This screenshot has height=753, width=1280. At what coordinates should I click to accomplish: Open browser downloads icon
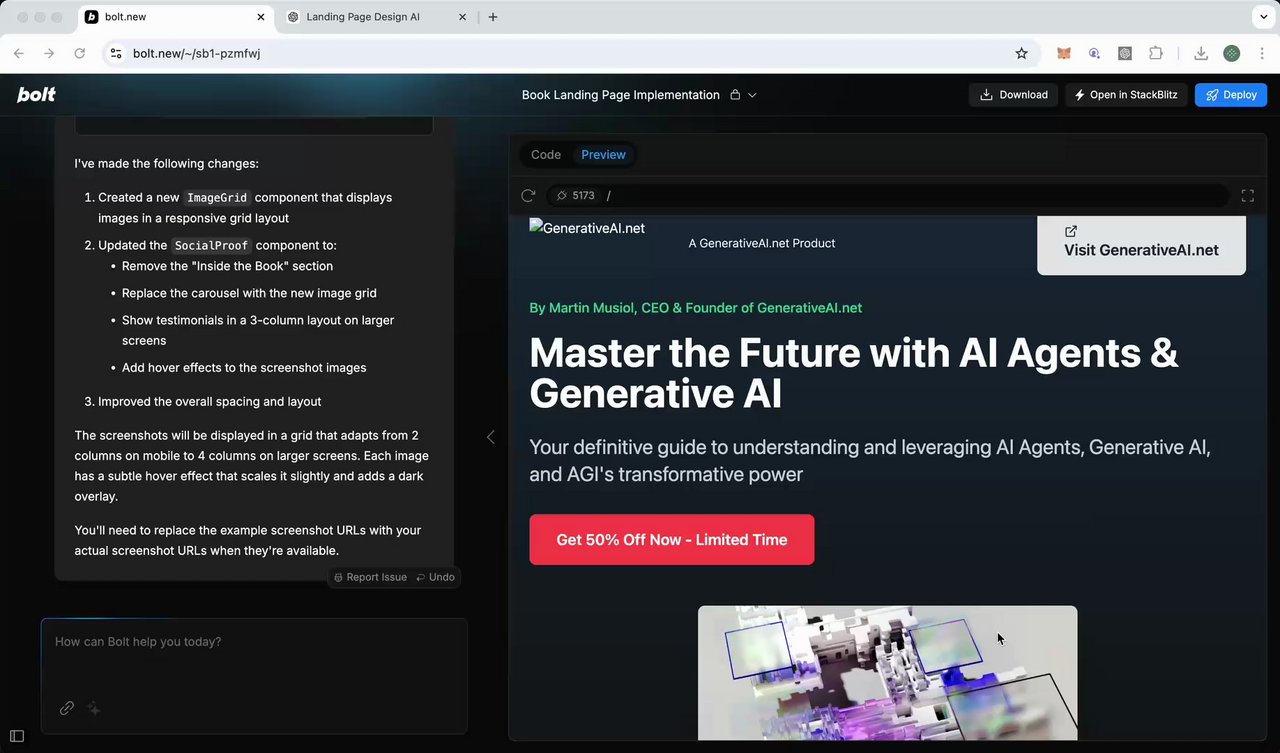click(x=1201, y=53)
